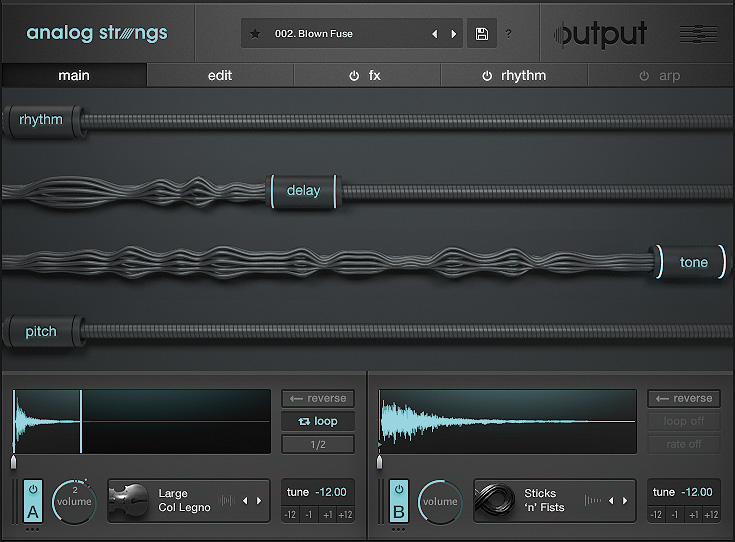Viewport: 735px width, 542px height.
Task: Click the delay macro slider handle
Action: pyautogui.click(x=303, y=191)
